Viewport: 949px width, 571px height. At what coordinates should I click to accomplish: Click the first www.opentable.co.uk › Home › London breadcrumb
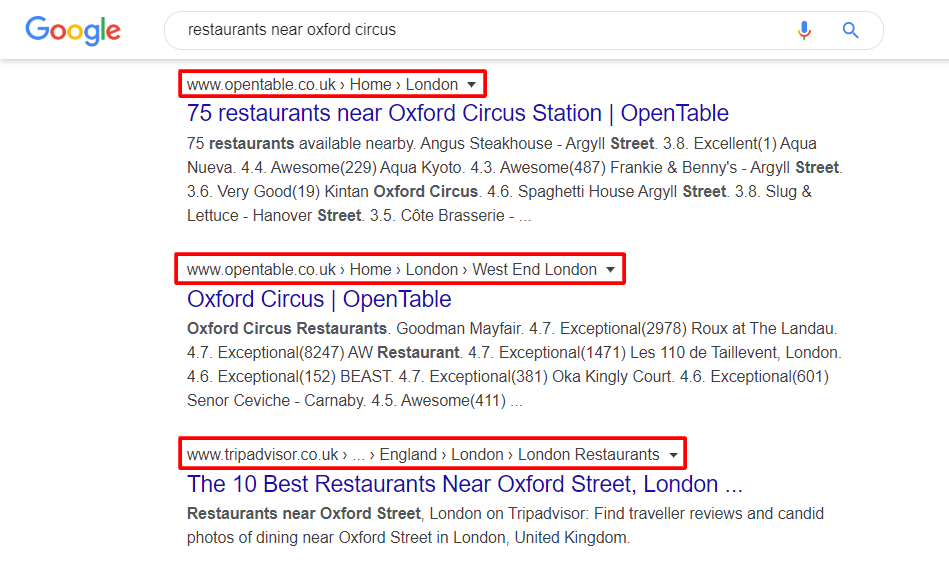[x=322, y=84]
